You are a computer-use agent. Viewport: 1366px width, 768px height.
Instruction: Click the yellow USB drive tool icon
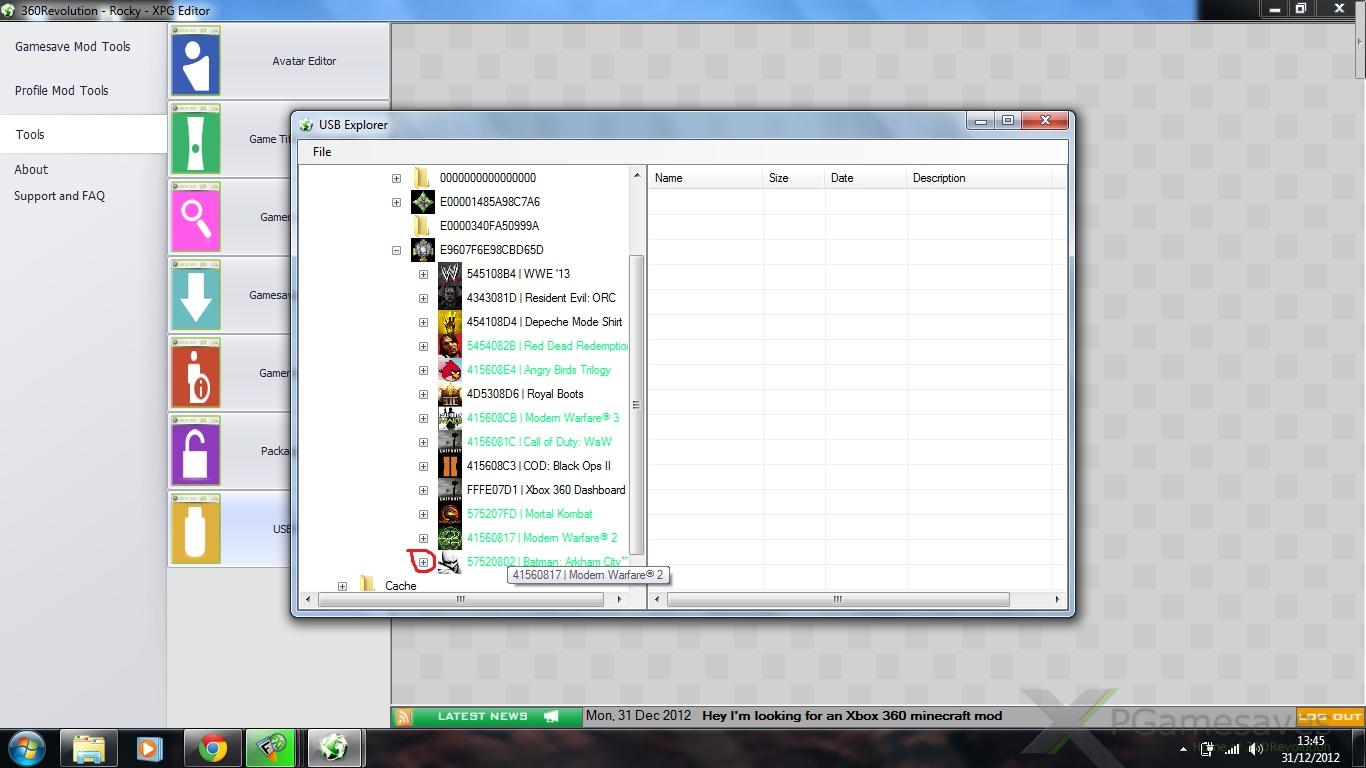(195, 528)
